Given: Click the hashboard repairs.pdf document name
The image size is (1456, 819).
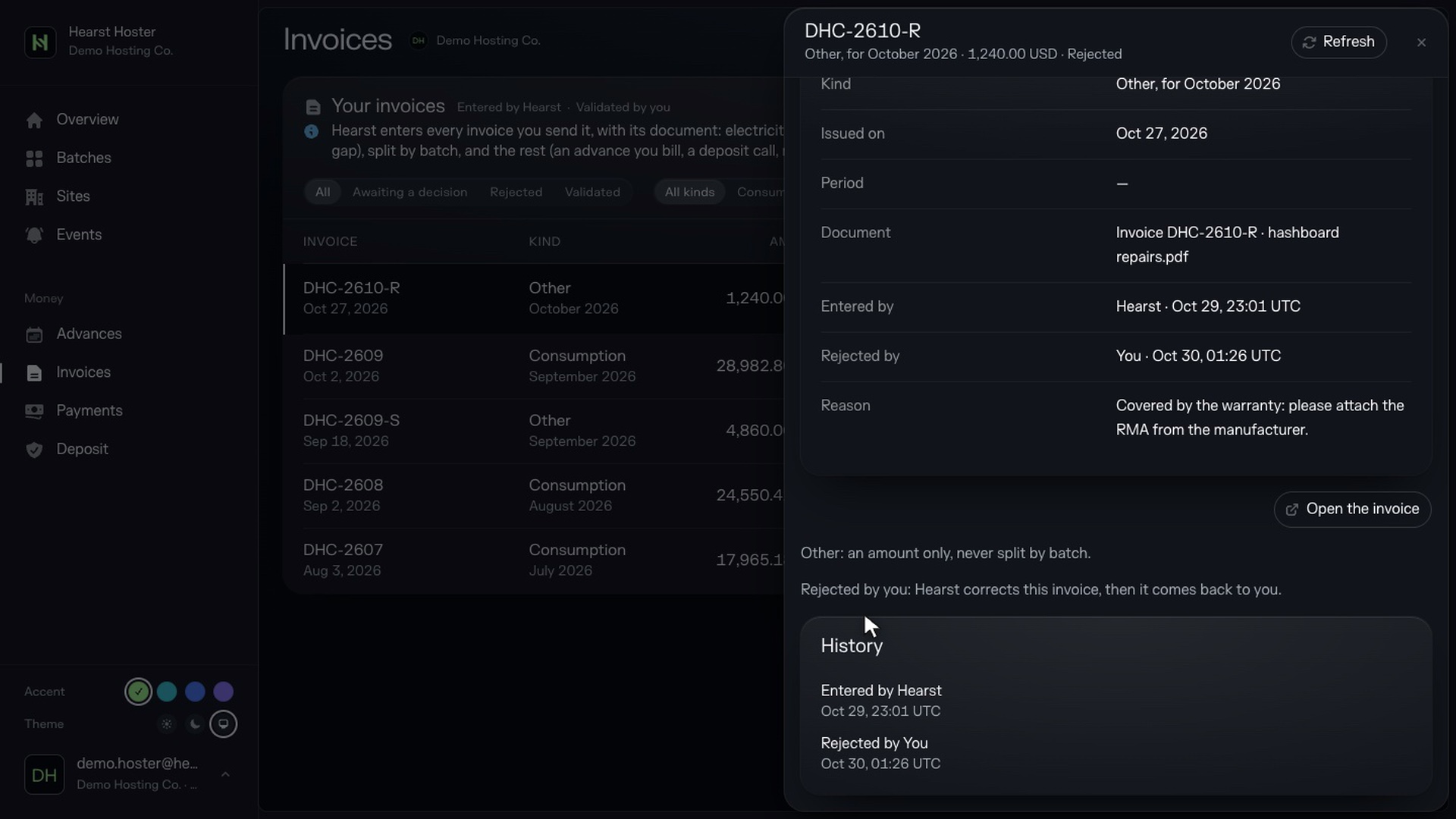Looking at the screenshot, I should [x=1227, y=245].
